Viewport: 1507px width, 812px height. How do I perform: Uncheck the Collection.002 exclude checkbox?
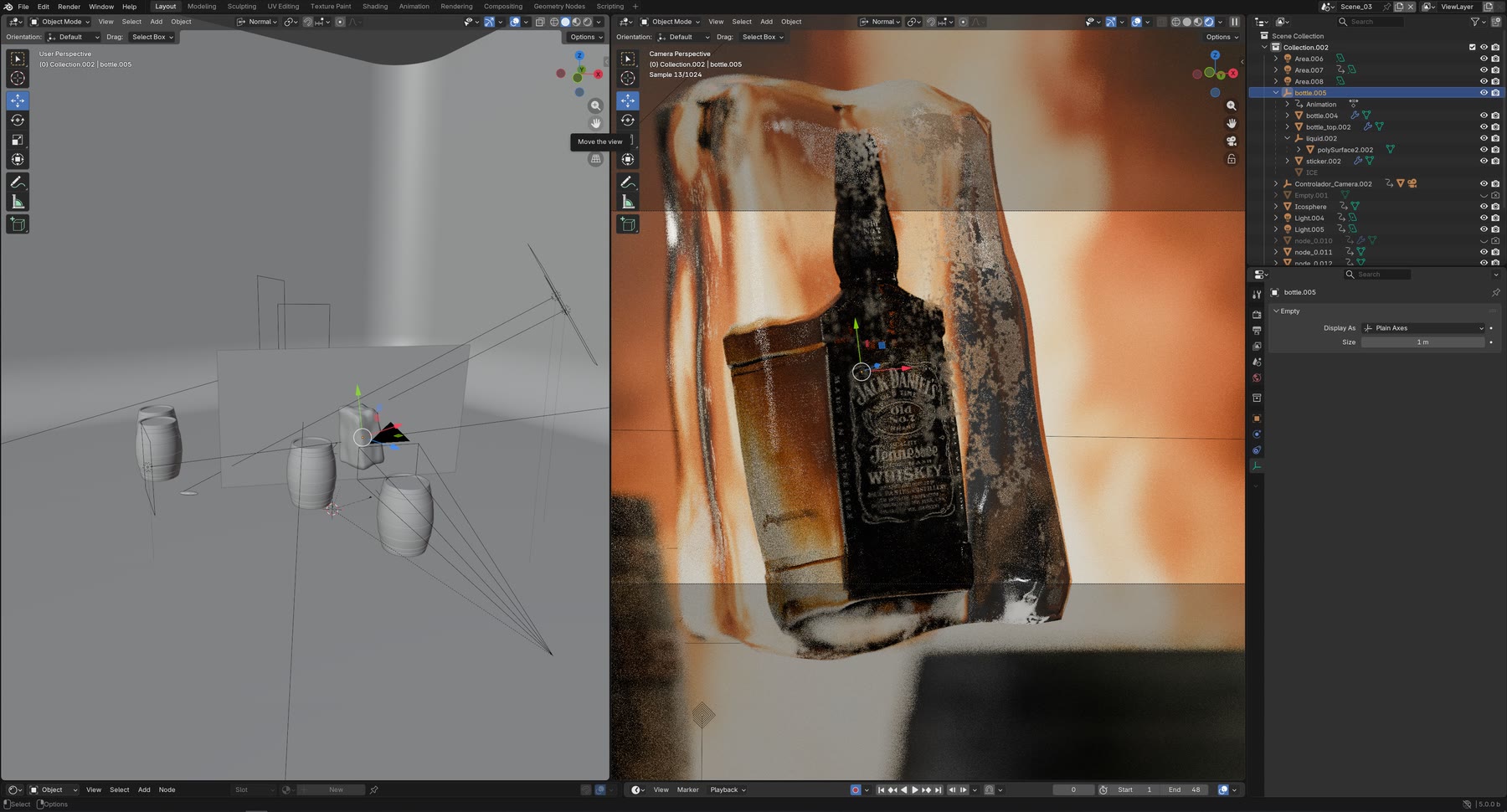[1473, 48]
